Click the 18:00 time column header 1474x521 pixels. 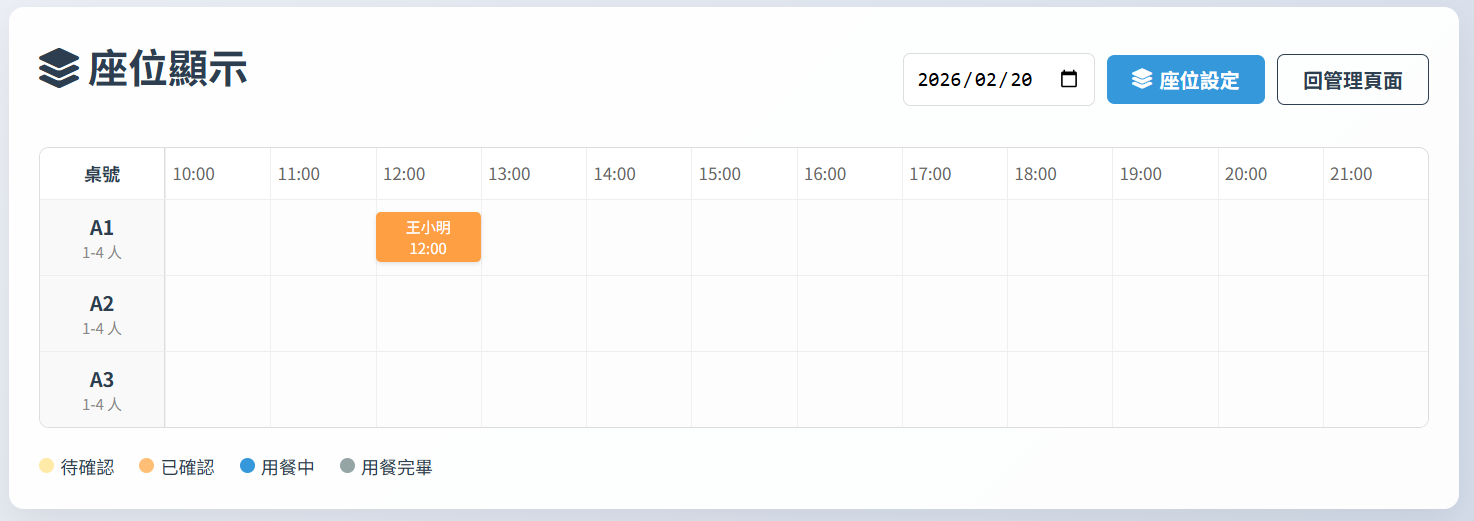coord(1036,174)
